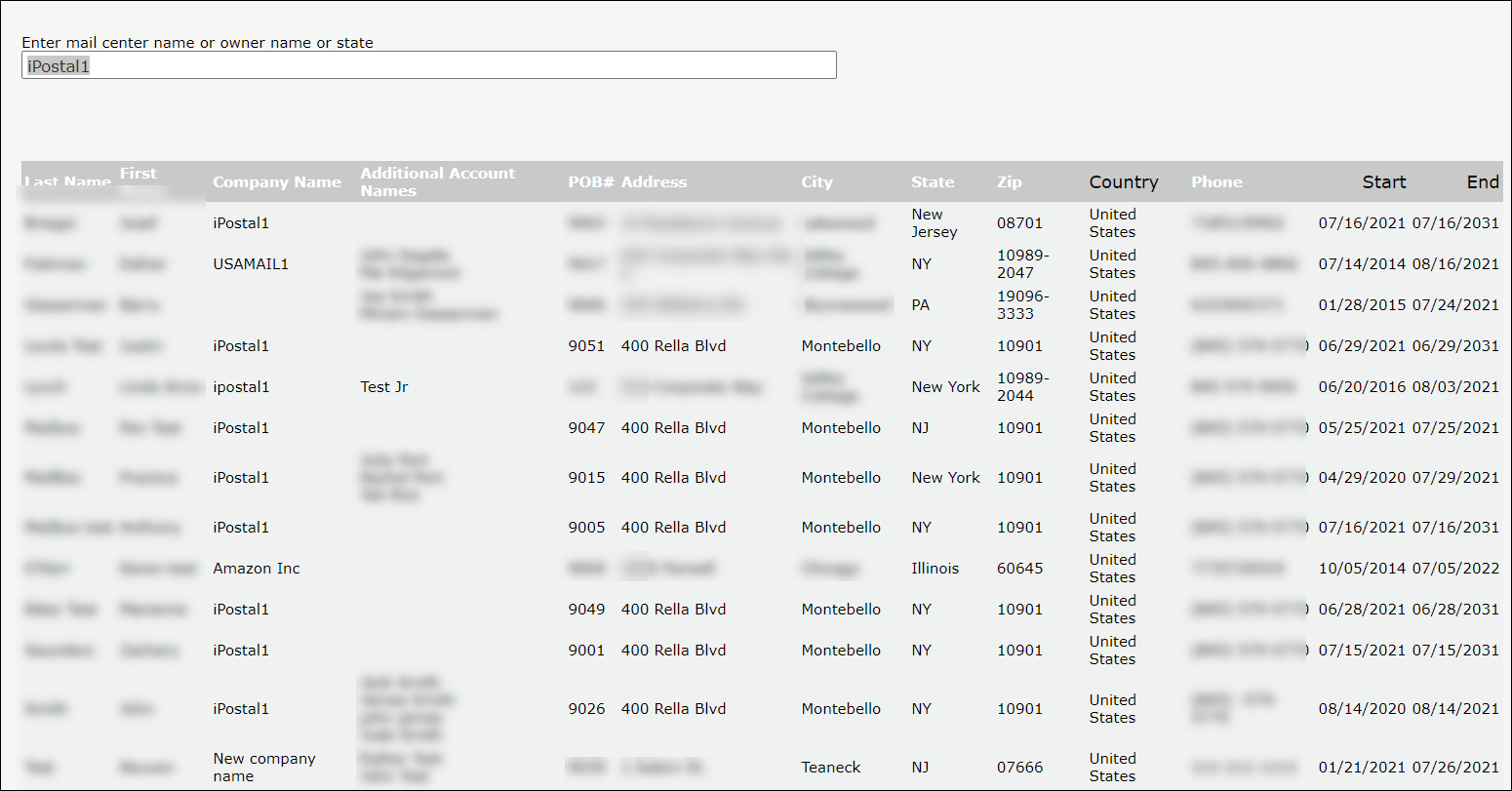Click POB number 9051

(x=586, y=346)
